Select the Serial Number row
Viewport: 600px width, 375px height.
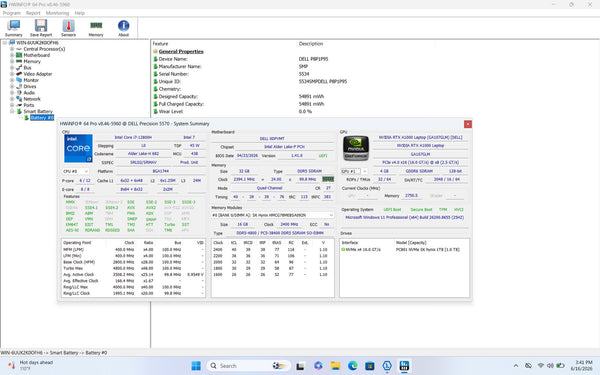173,74
